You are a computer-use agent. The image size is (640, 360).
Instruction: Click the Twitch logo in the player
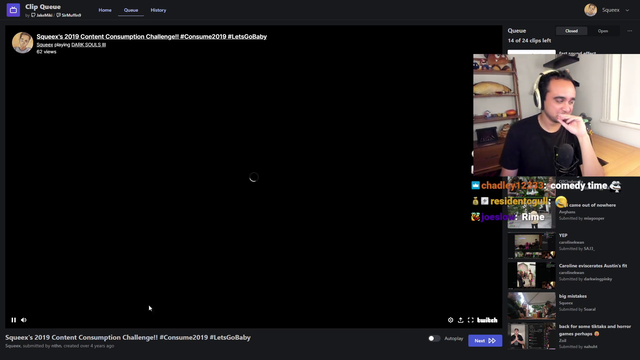487,320
